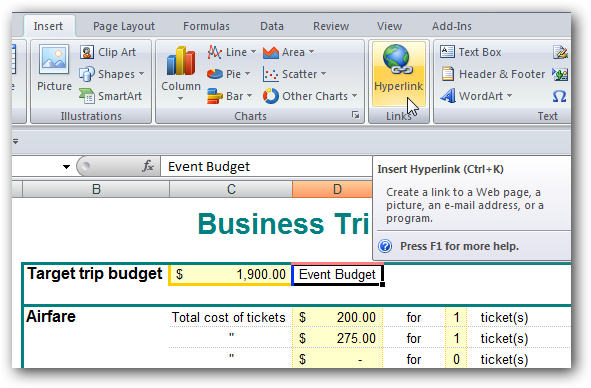Insert a Picture from file
The height and width of the screenshot is (388, 591).
tap(54, 68)
